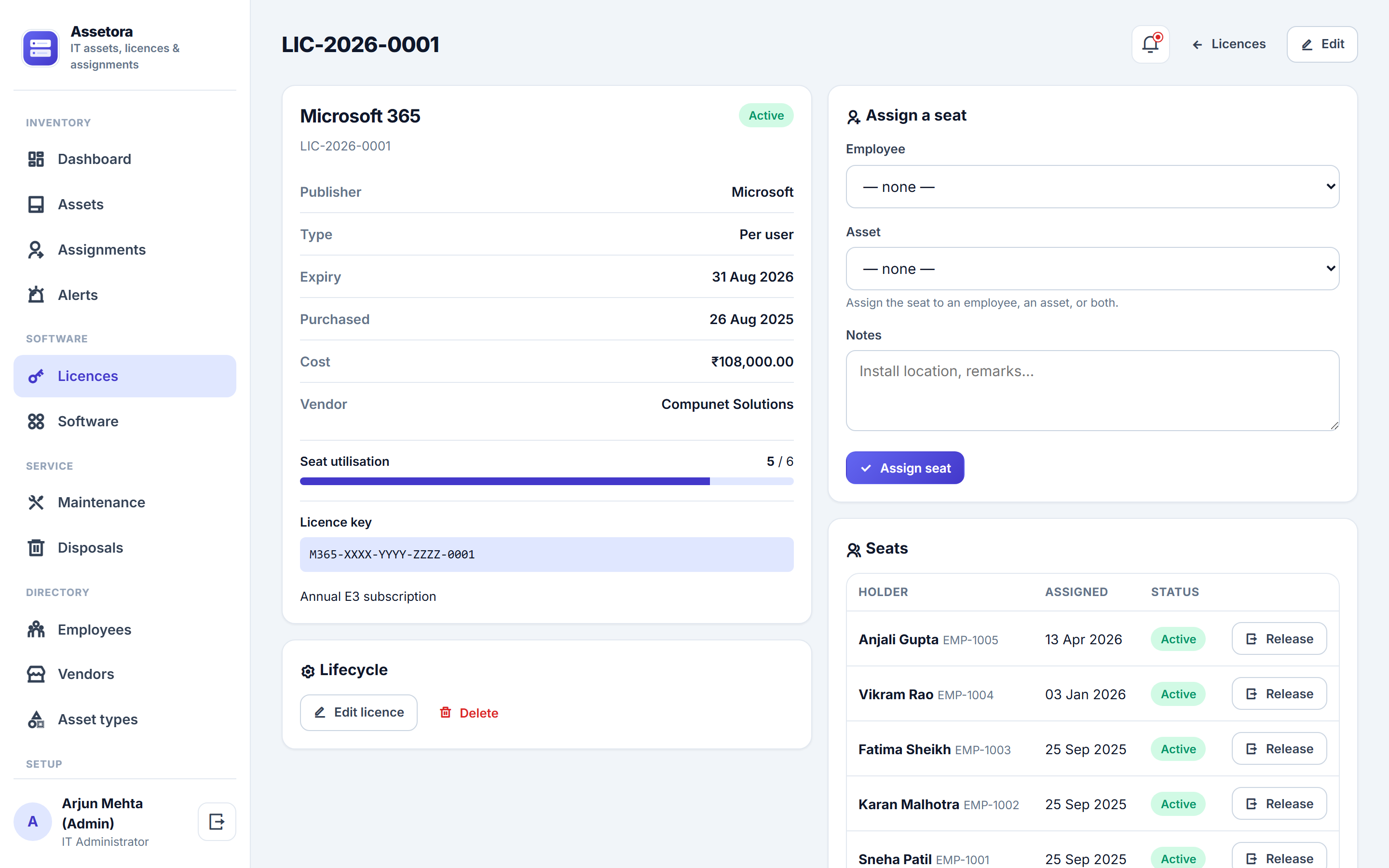Open the Vendors directory

click(x=124, y=674)
